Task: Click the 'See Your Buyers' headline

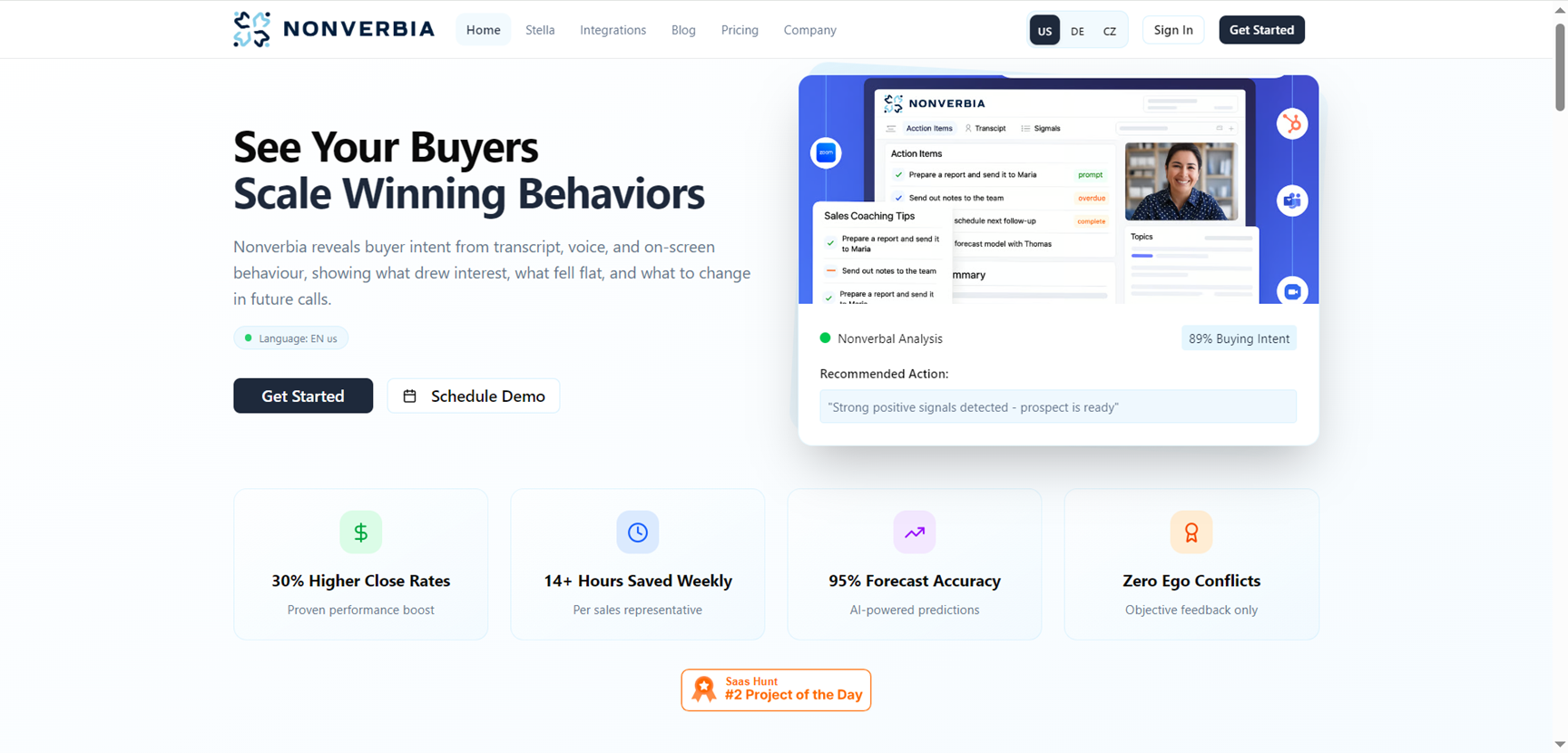Action: (386, 147)
